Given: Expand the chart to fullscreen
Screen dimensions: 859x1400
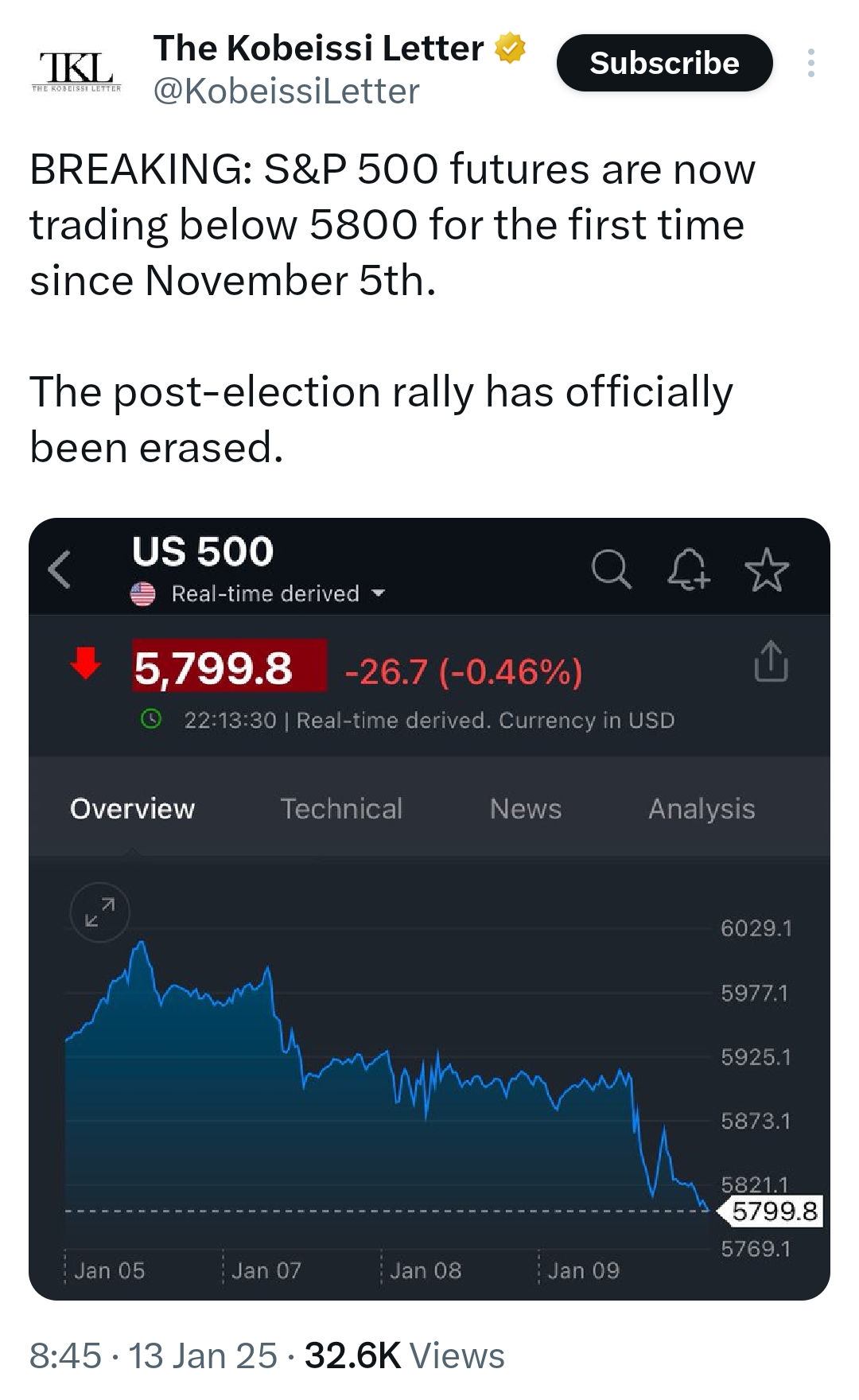Looking at the screenshot, I should click(x=102, y=912).
